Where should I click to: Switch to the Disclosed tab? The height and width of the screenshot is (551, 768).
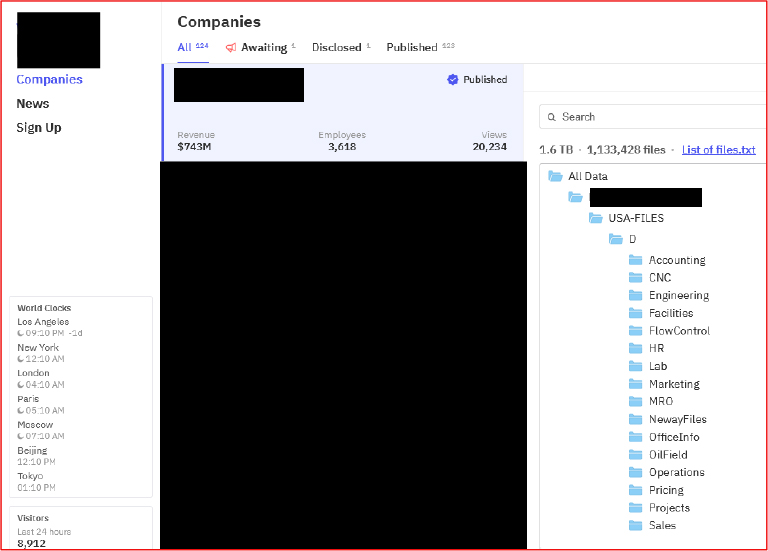336,47
